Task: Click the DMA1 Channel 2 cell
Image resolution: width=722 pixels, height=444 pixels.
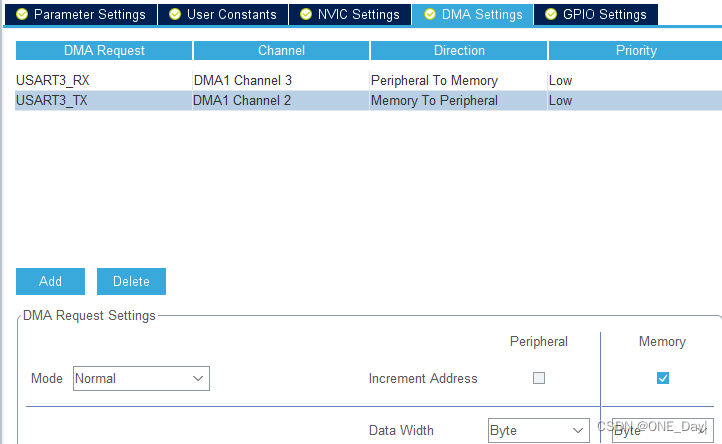Action: click(281, 100)
